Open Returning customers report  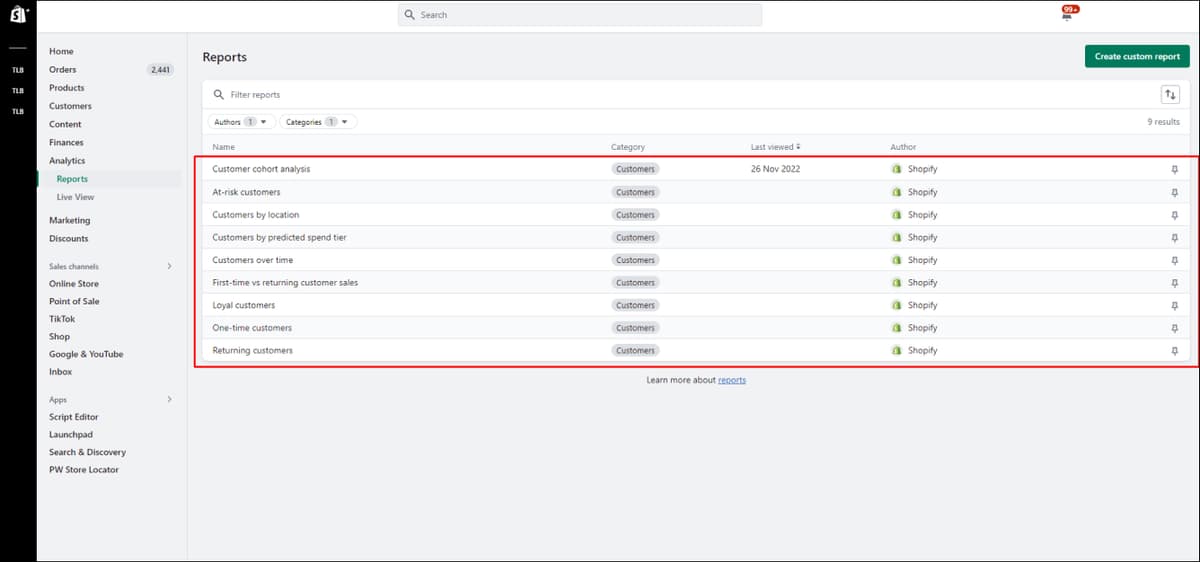[252, 351]
